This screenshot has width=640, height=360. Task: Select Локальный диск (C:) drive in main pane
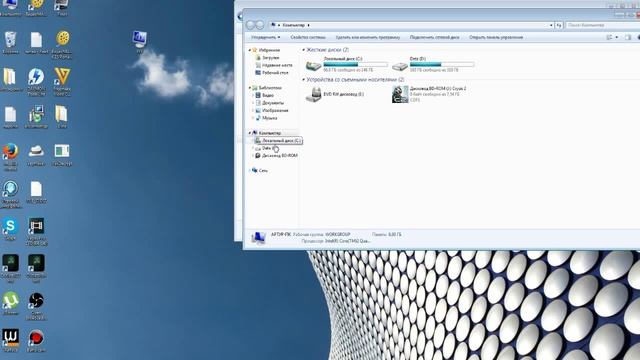coord(346,64)
